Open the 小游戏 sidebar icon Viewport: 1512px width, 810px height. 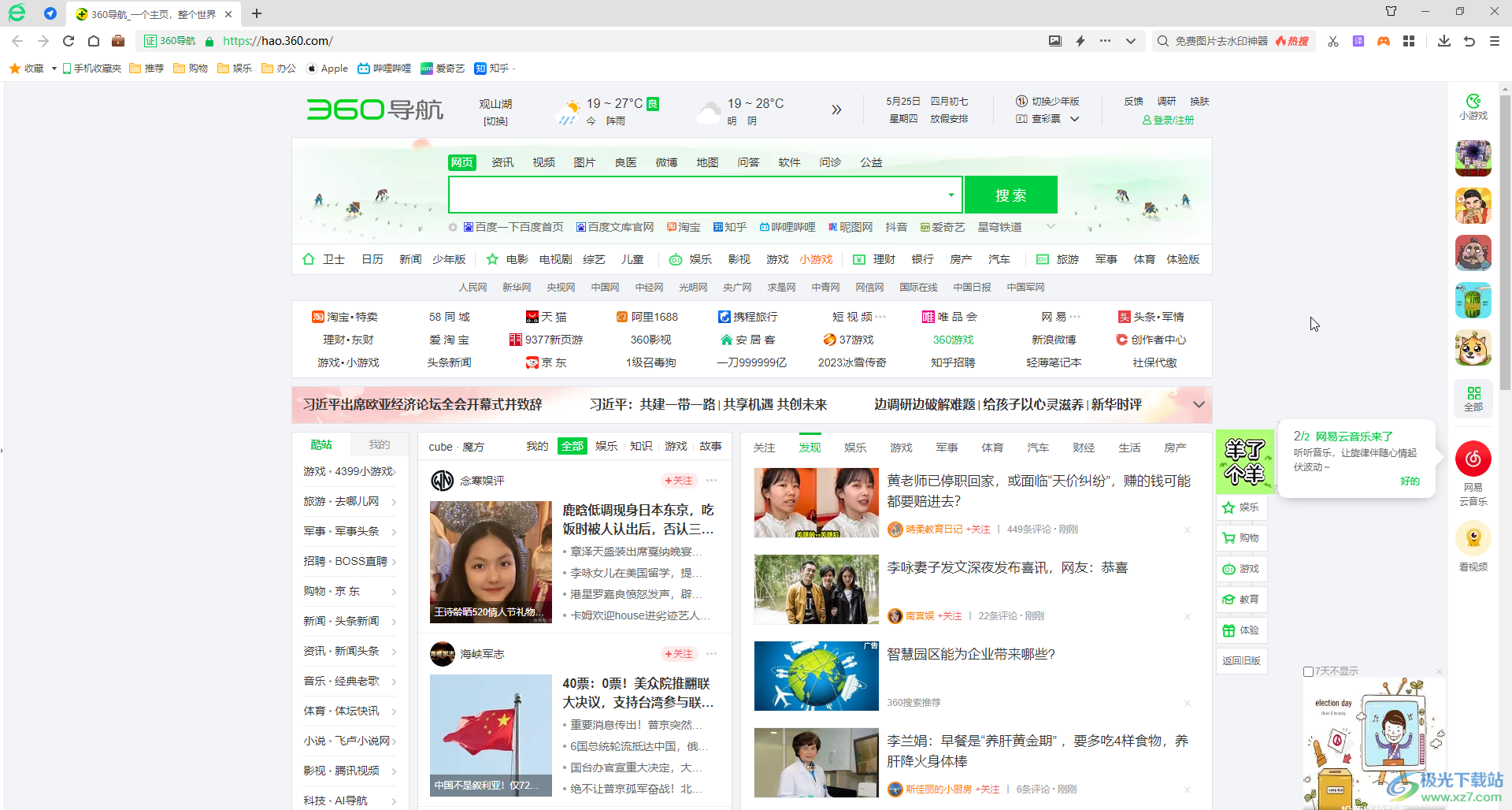(x=1473, y=106)
